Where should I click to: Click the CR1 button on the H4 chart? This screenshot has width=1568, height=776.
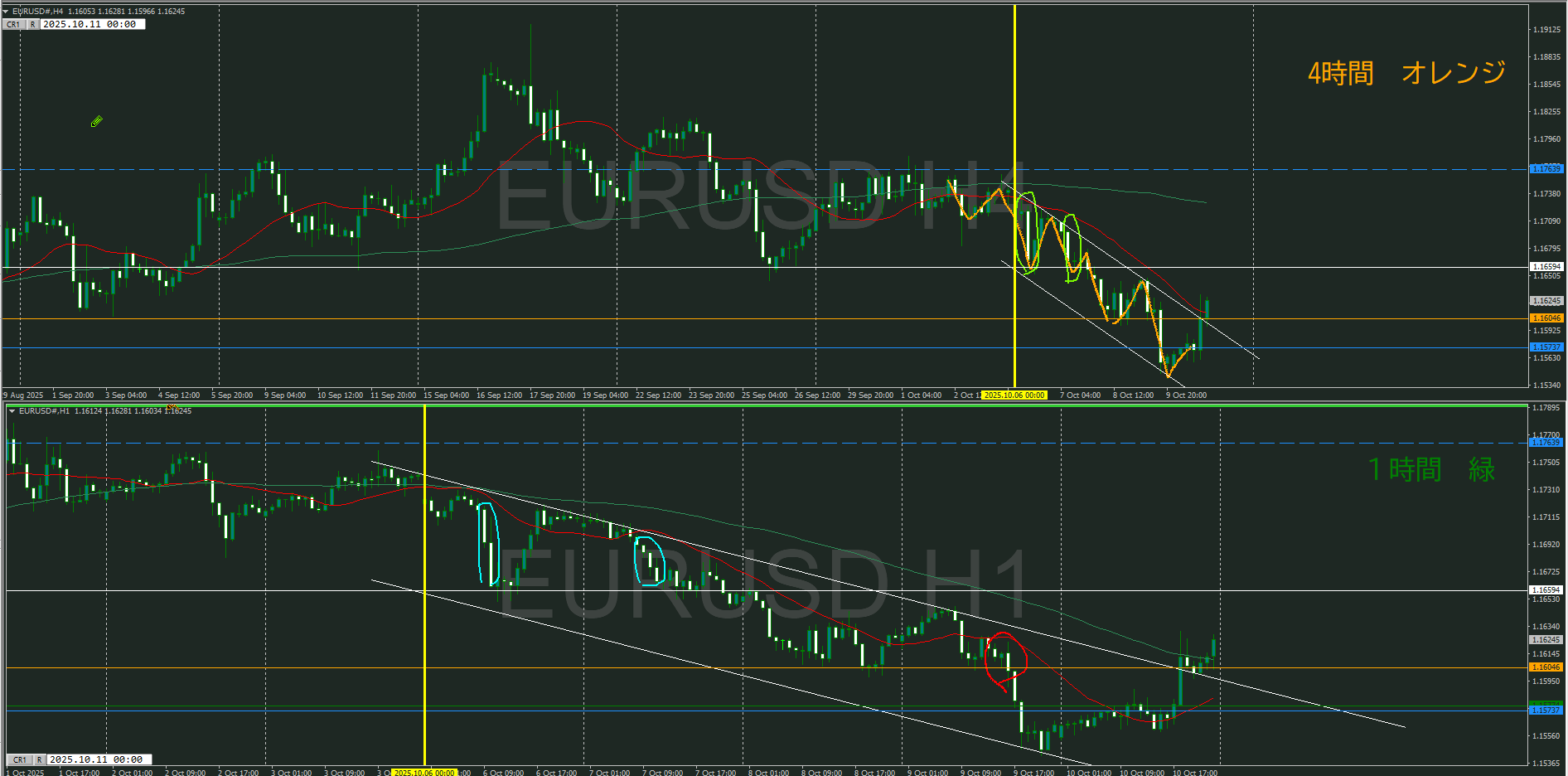point(13,25)
